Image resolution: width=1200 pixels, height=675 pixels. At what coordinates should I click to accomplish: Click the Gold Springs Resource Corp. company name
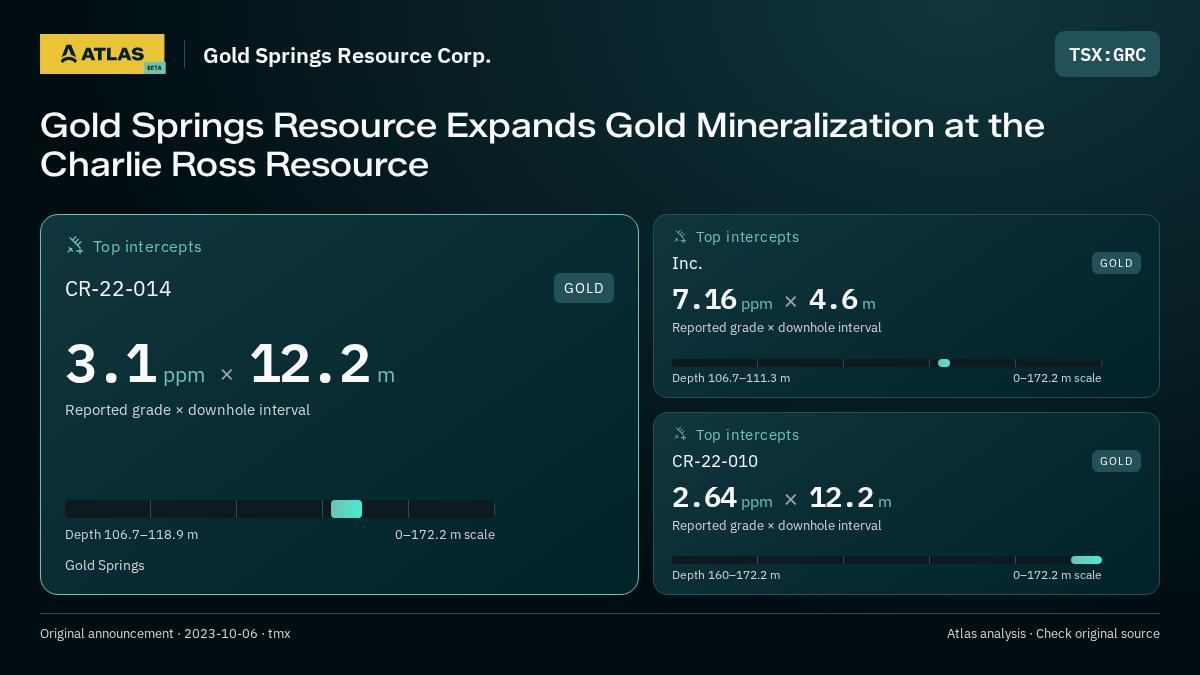click(347, 55)
